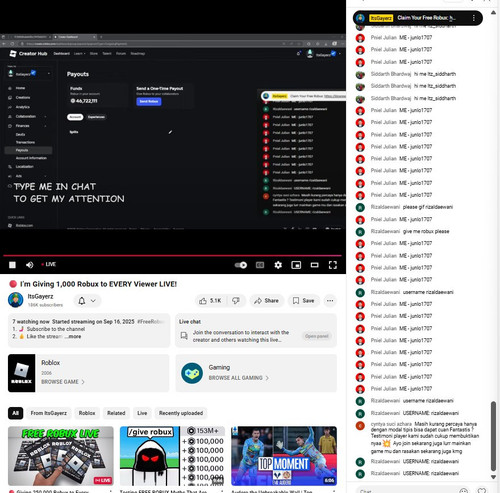
Task: Save video to playlist
Action: tap(303, 301)
